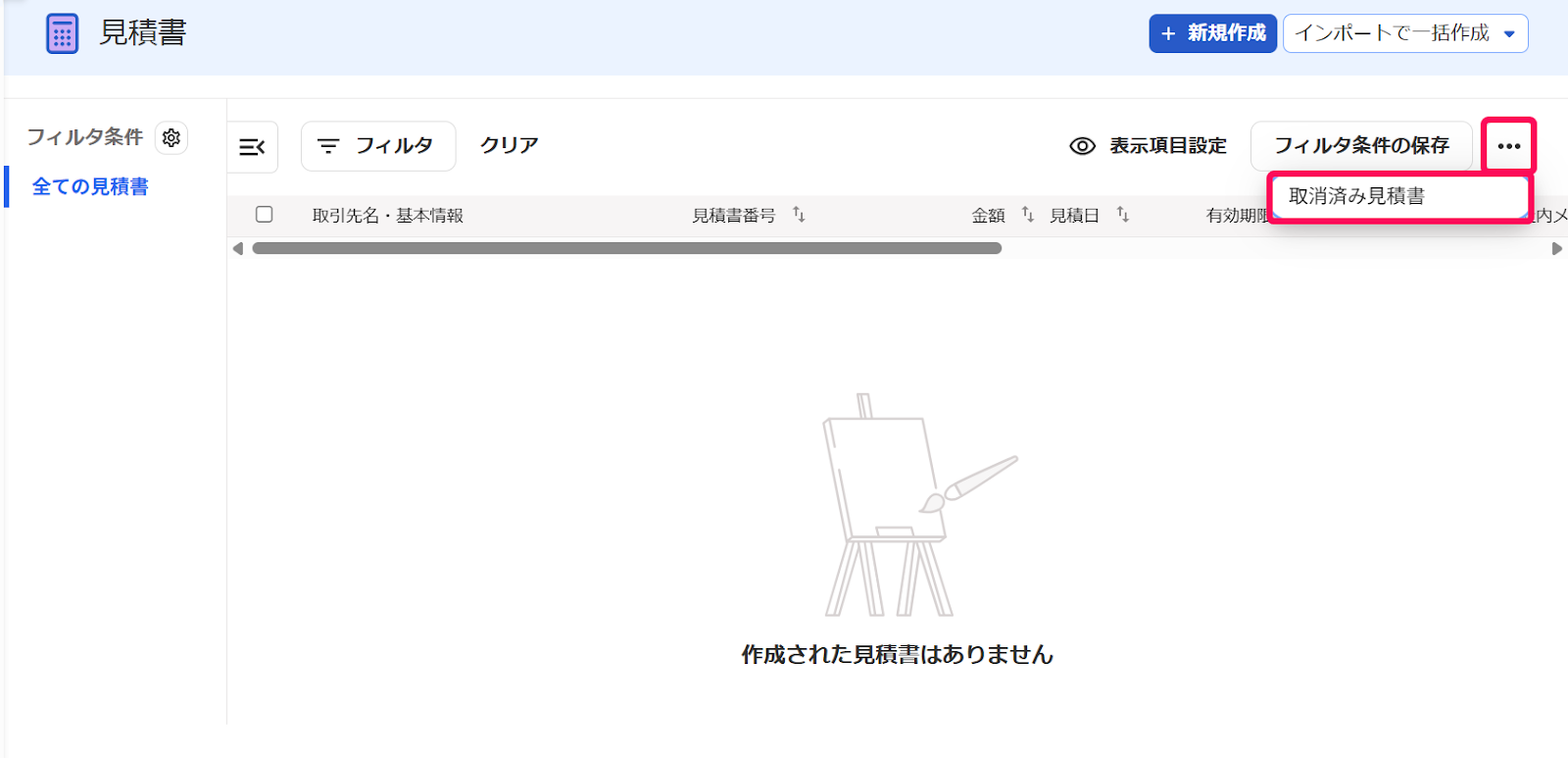Image resolution: width=1568 pixels, height=758 pixels.
Task: Click the 金額 column header text
Action: [x=988, y=216]
